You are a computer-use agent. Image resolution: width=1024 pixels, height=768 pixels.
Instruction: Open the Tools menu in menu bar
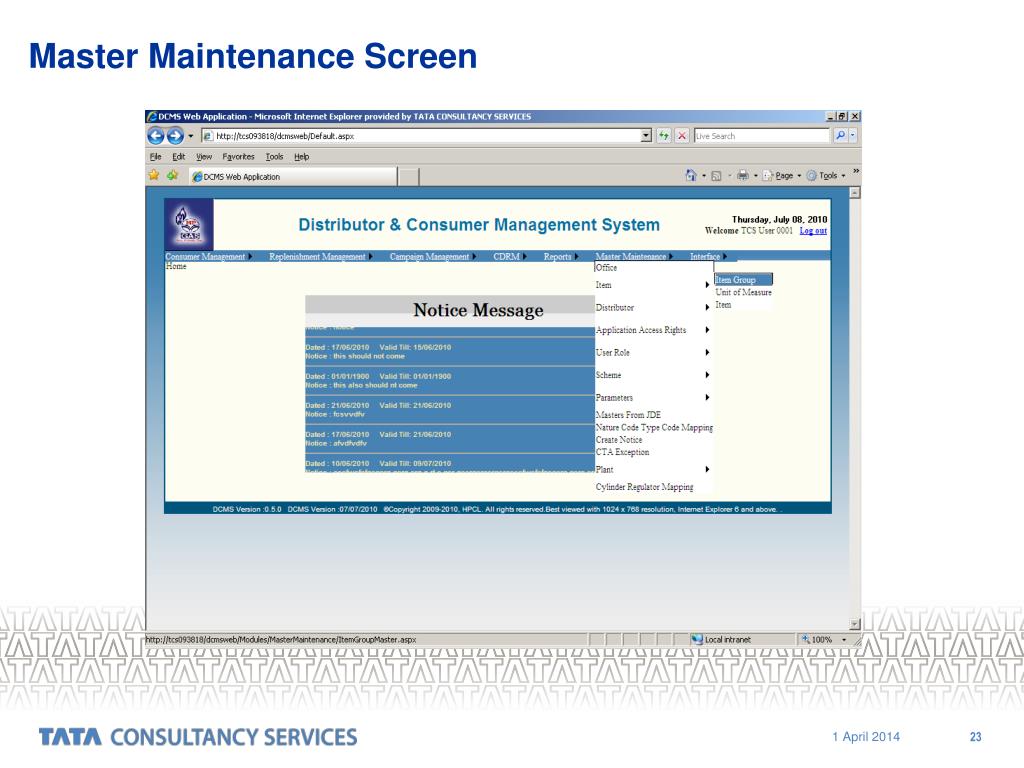click(x=274, y=157)
